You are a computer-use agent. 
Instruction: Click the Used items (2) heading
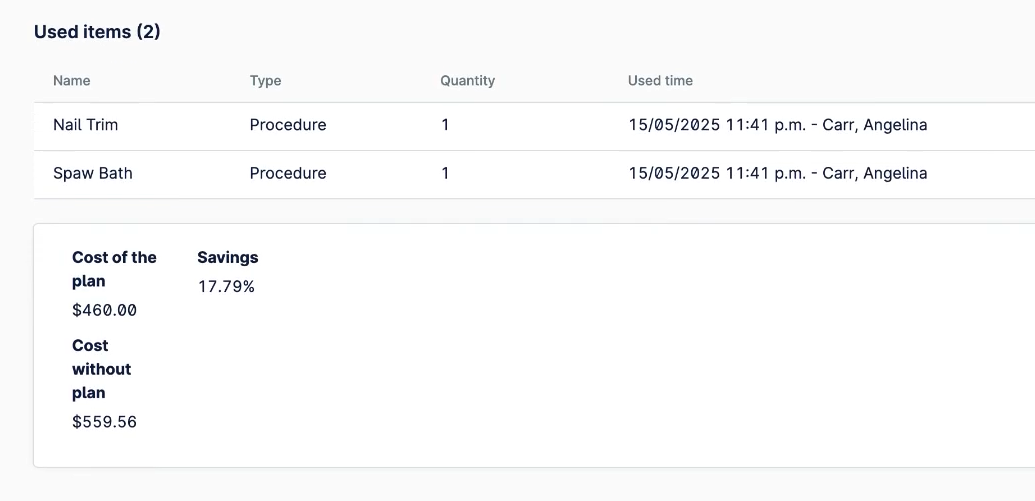97,32
